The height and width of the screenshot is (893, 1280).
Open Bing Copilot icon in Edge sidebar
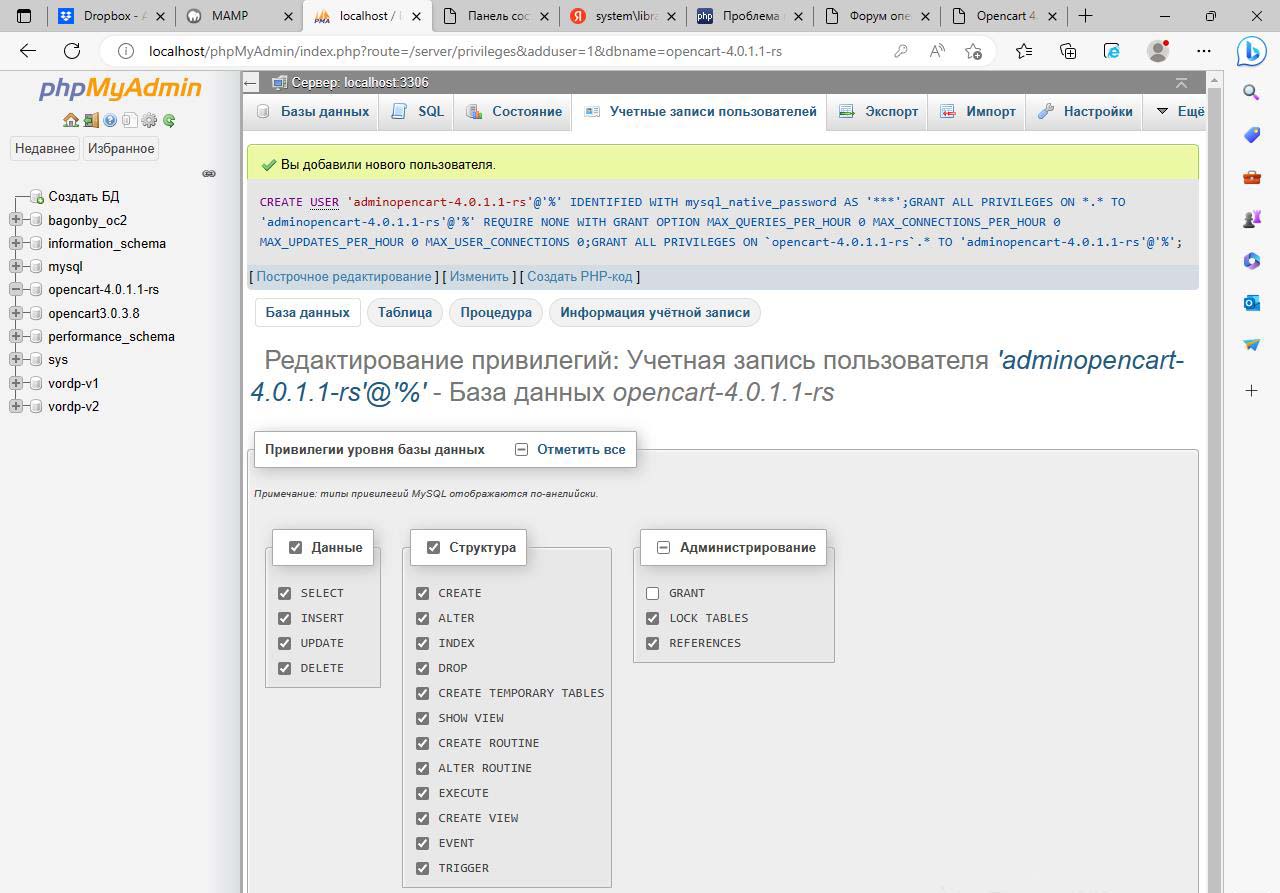pos(1251,51)
